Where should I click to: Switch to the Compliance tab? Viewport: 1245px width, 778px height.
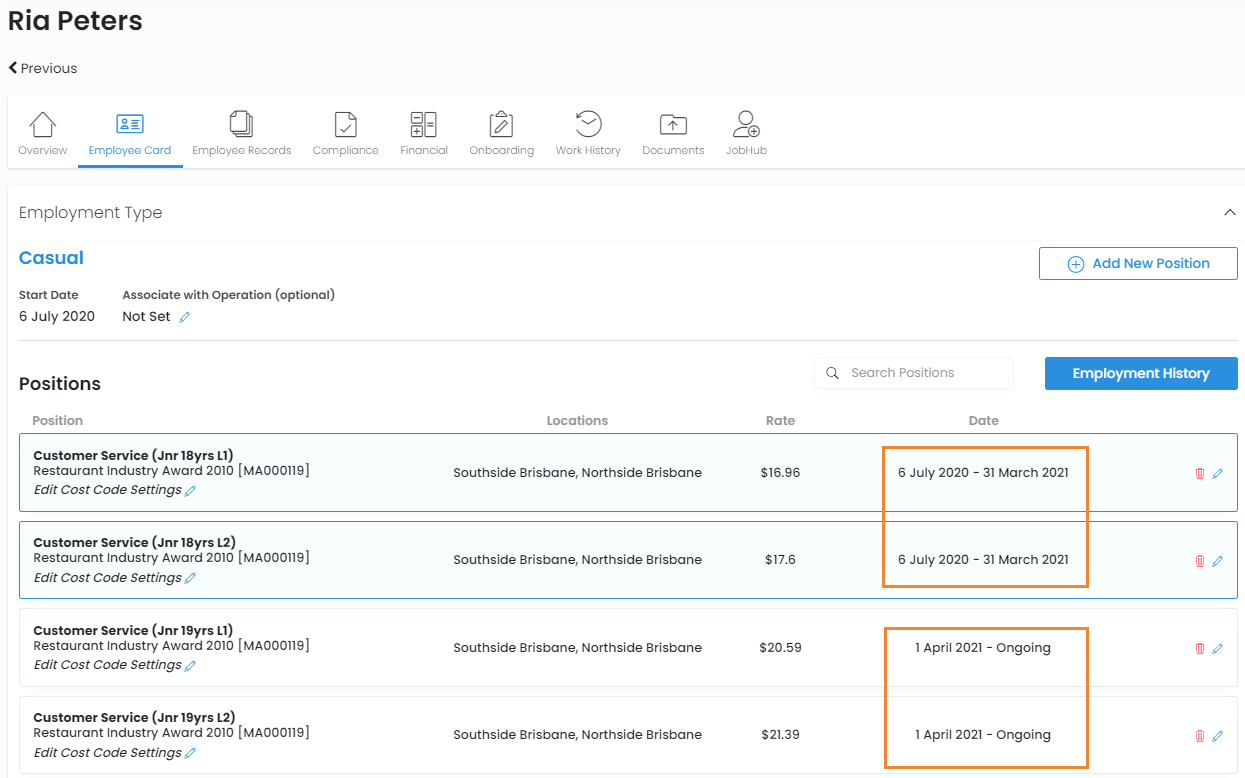[345, 133]
